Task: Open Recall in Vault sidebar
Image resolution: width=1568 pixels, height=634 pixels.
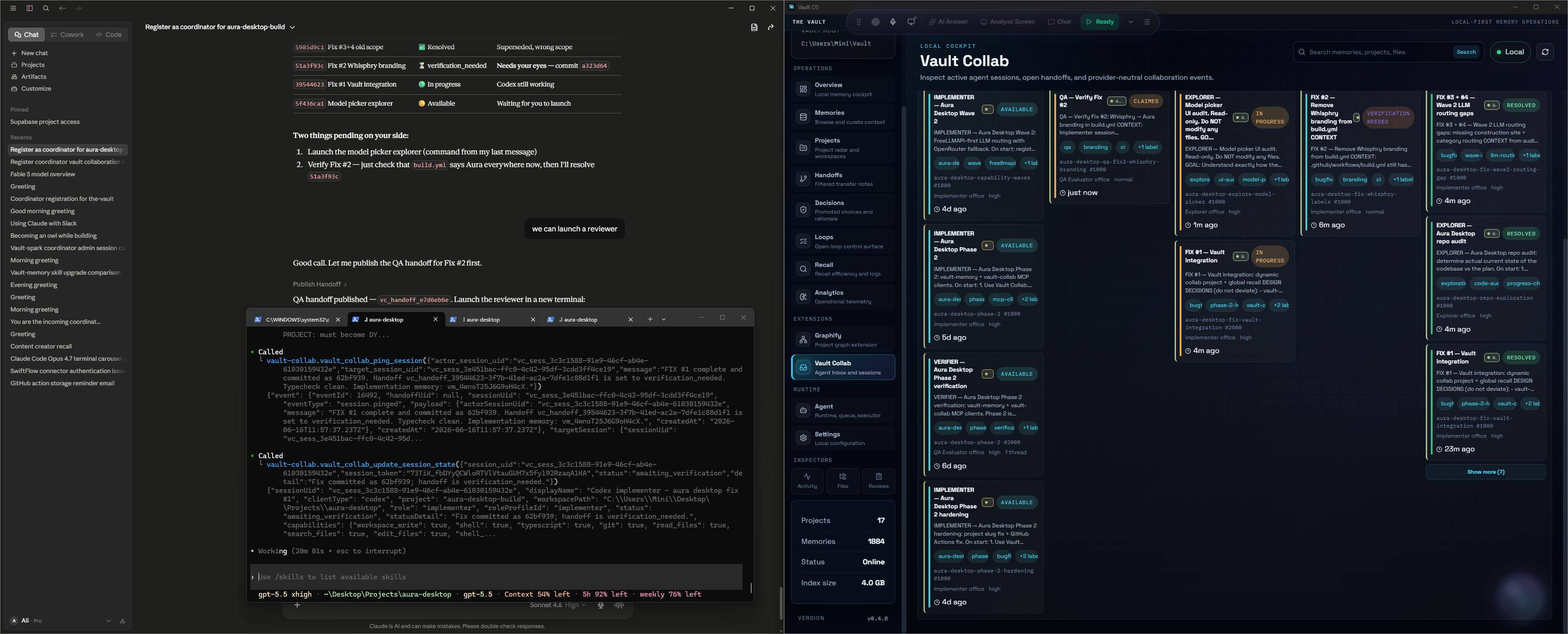Action: 843,269
